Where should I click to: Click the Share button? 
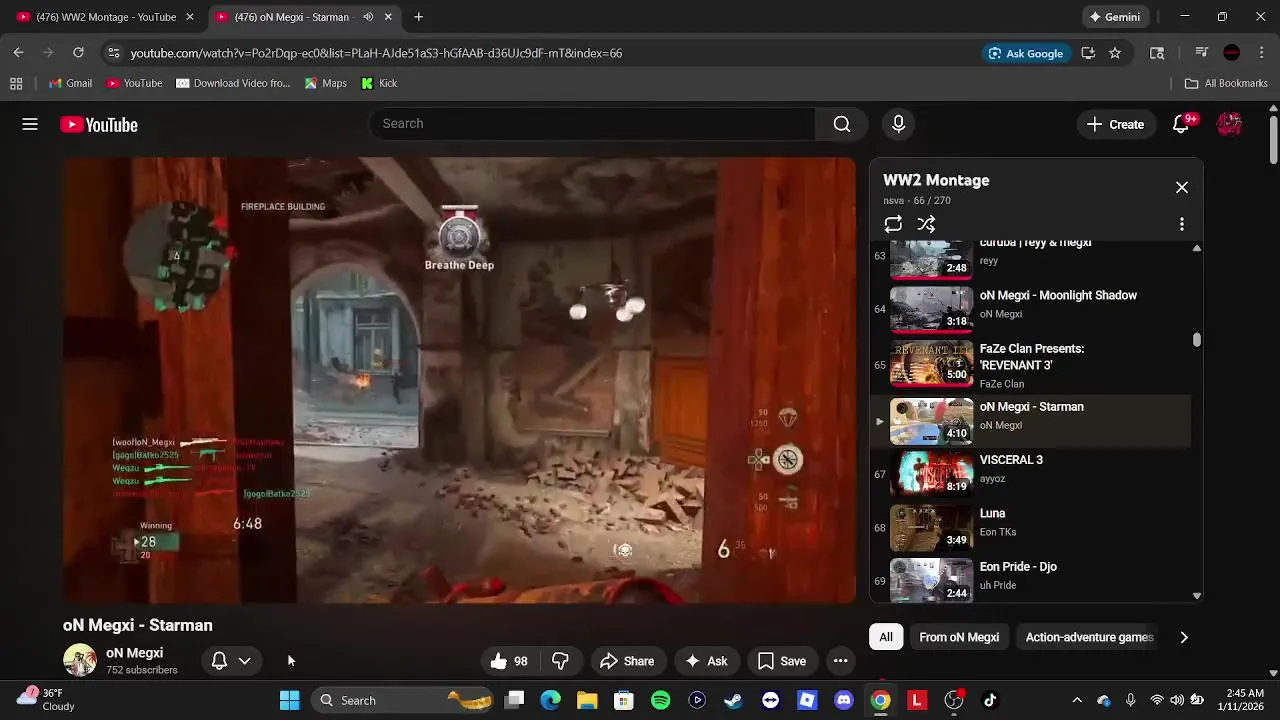(627, 661)
